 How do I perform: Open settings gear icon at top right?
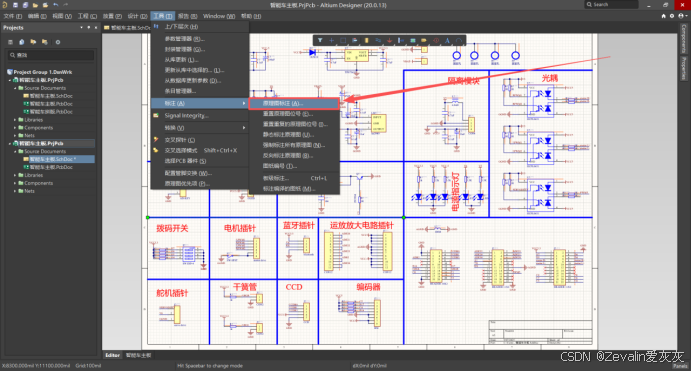pos(672,16)
